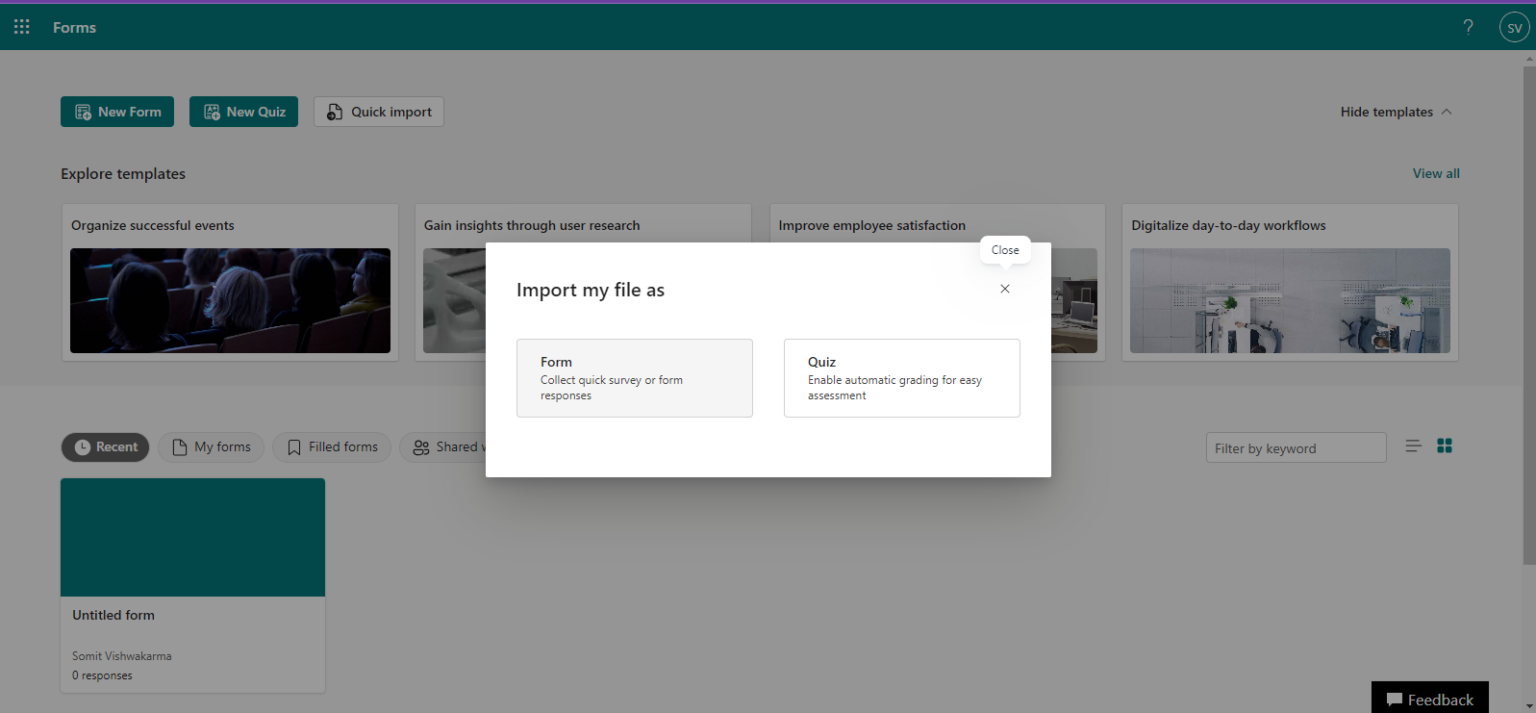Choose the Form import option
This screenshot has width=1536, height=713.
coord(634,378)
